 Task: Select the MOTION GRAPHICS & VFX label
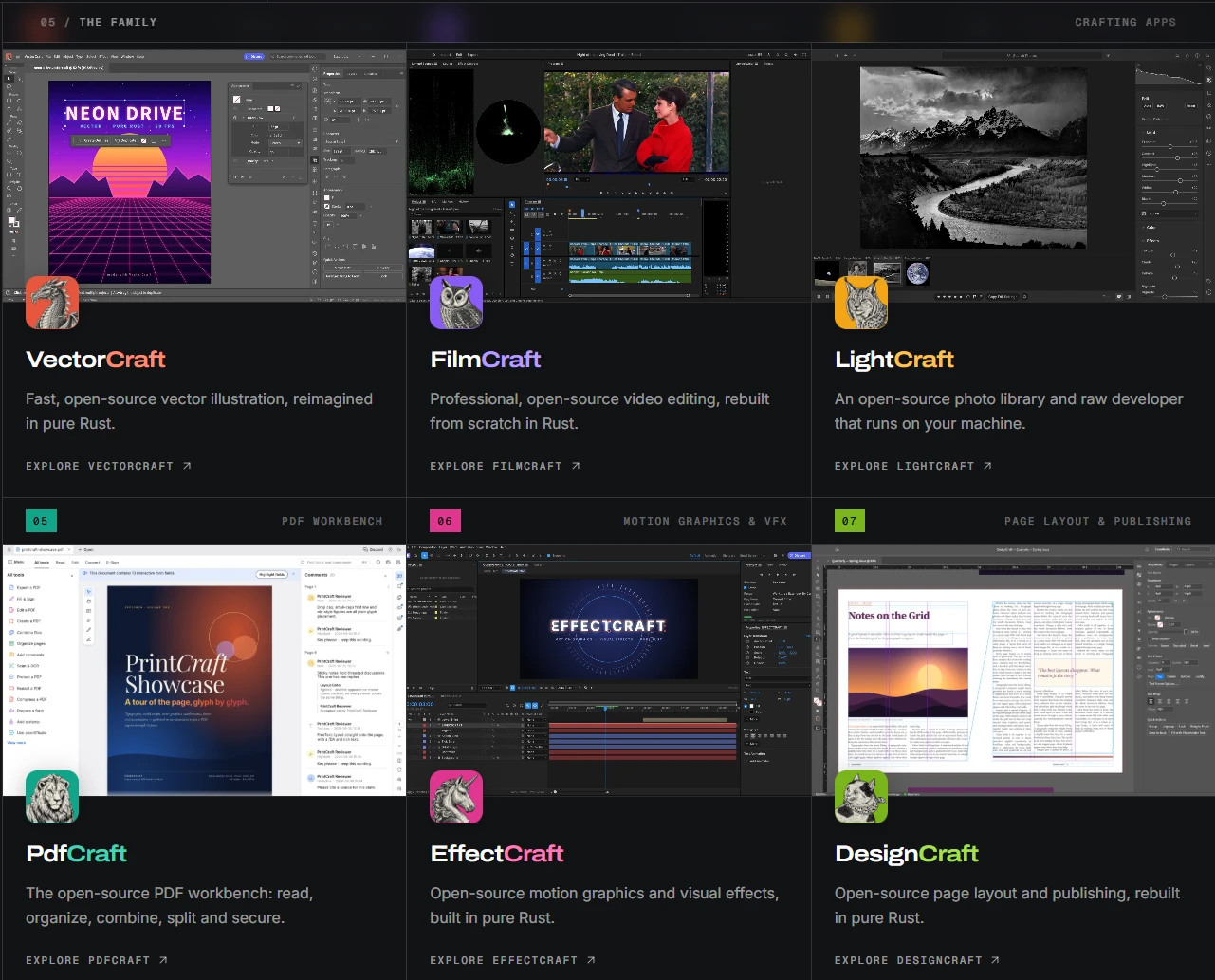705,521
